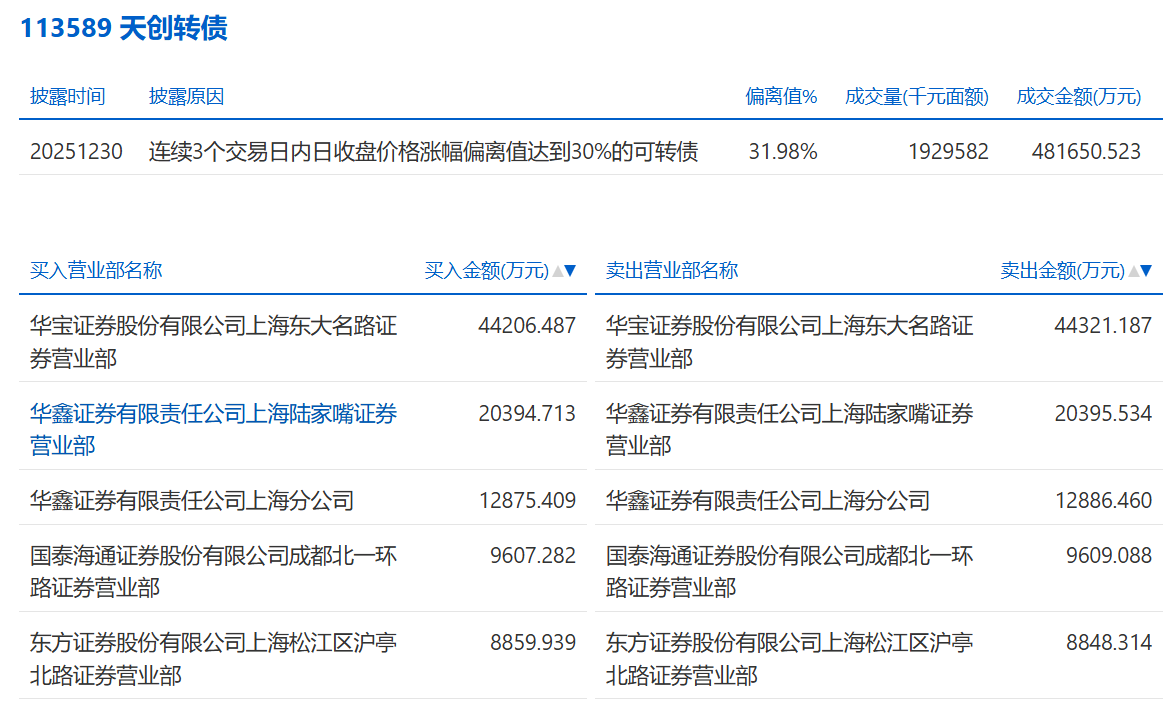Sort by 买入金额(万元) arrows
The width and height of the screenshot is (1170, 704).
(x=564, y=270)
